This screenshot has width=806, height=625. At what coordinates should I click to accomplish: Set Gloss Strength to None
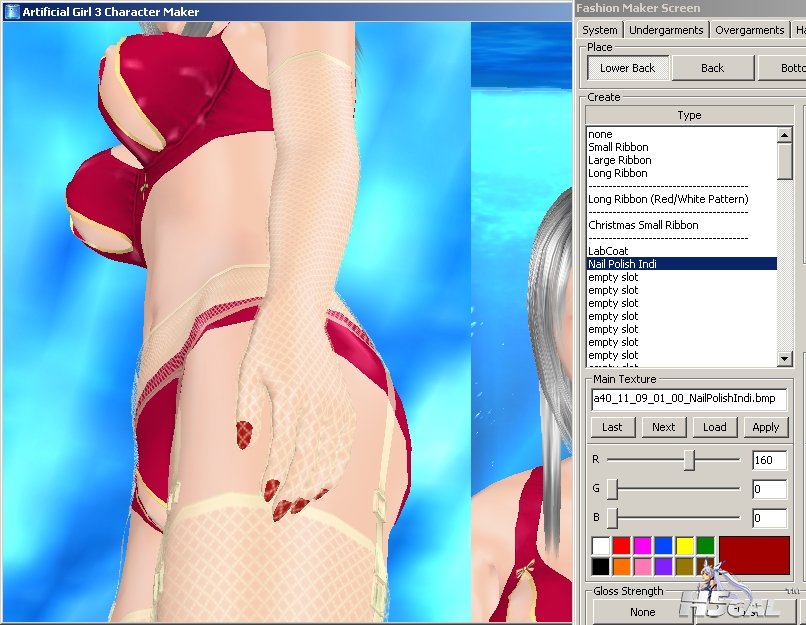643,612
